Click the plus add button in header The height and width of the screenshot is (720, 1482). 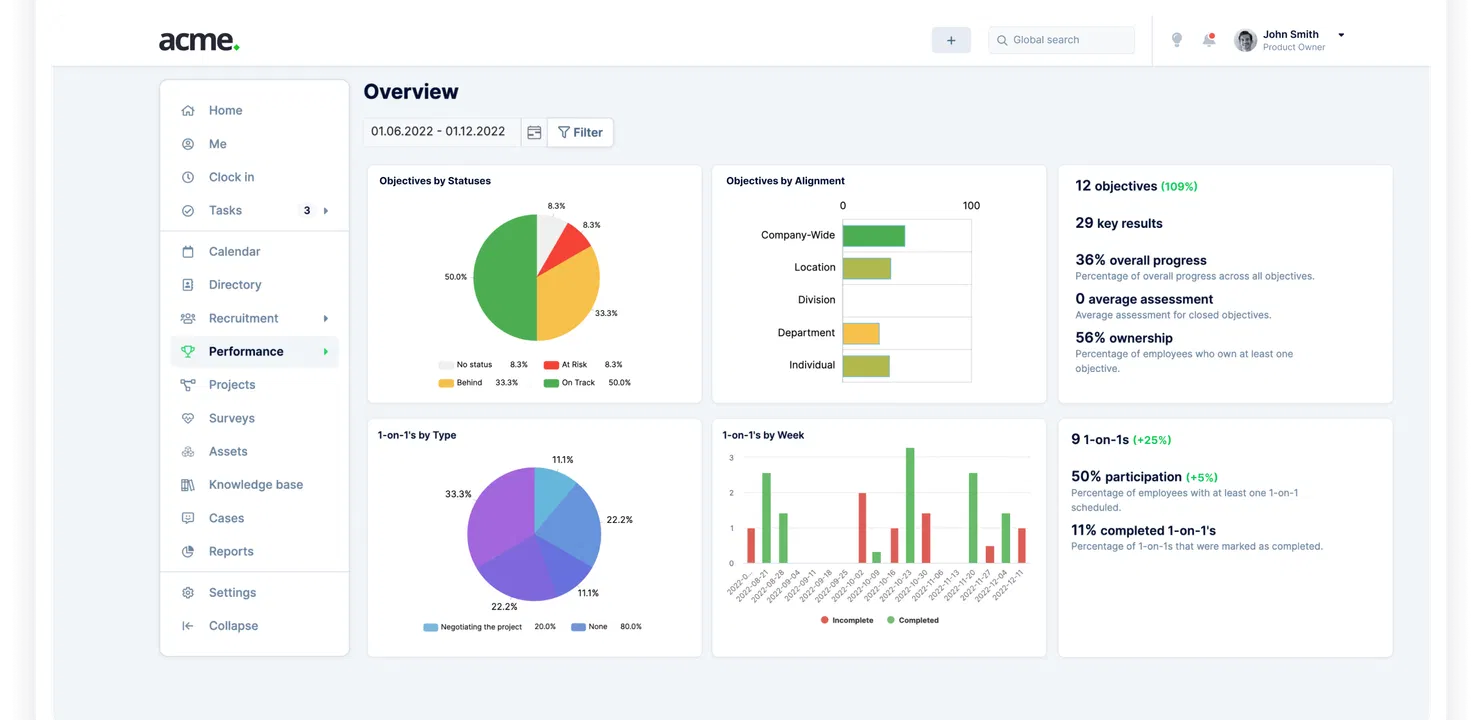tap(951, 40)
